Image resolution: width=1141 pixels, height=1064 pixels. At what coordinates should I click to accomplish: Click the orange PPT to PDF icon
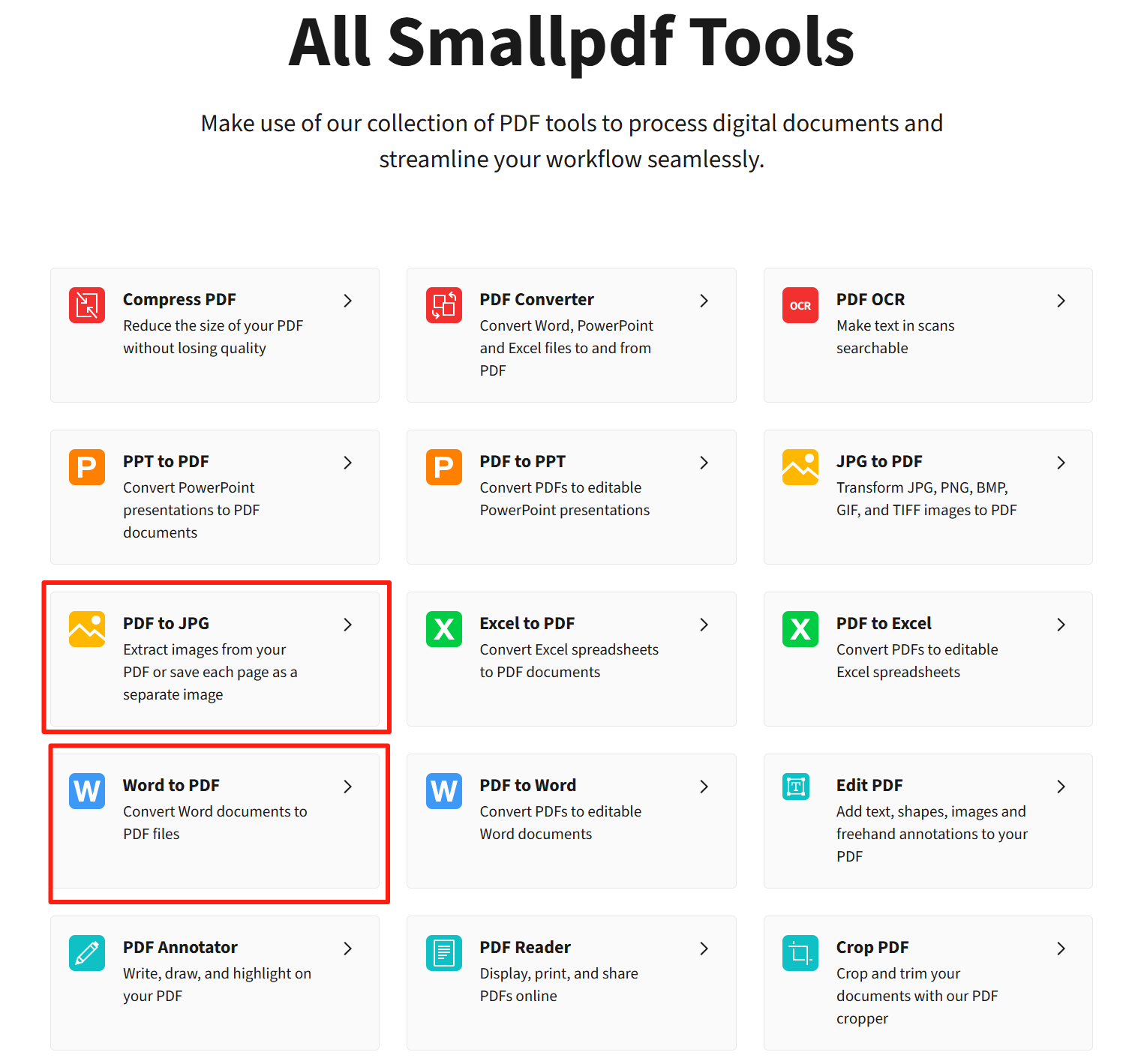[x=87, y=467]
